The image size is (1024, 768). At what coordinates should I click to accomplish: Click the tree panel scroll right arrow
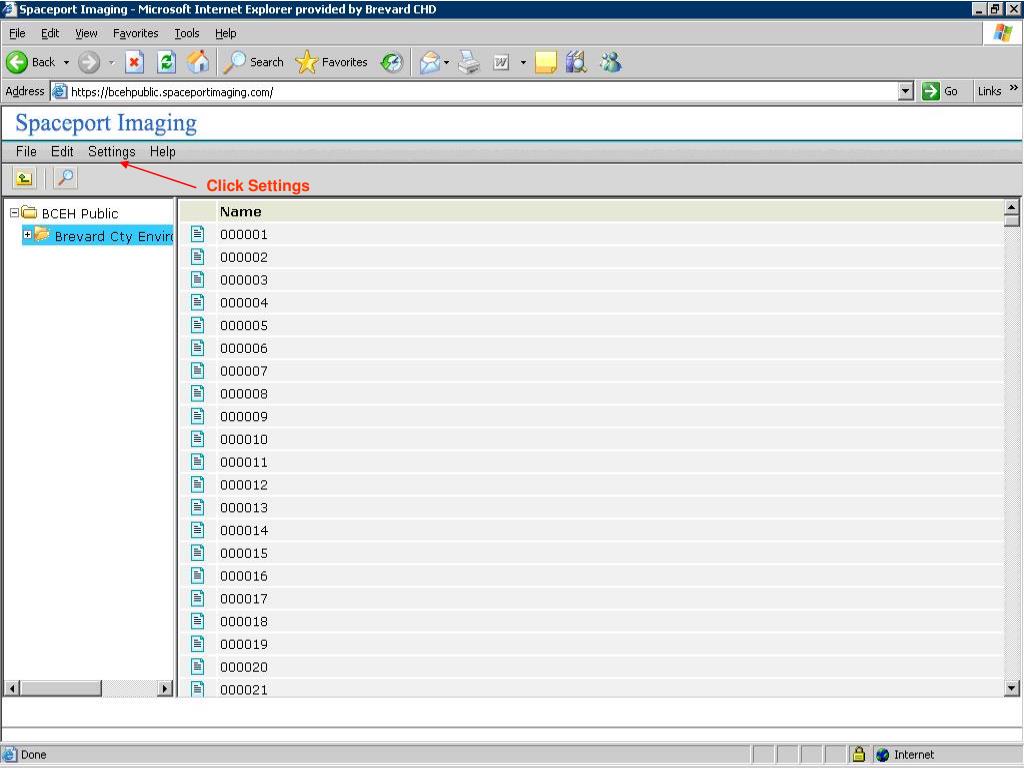pyautogui.click(x=165, y=688)
